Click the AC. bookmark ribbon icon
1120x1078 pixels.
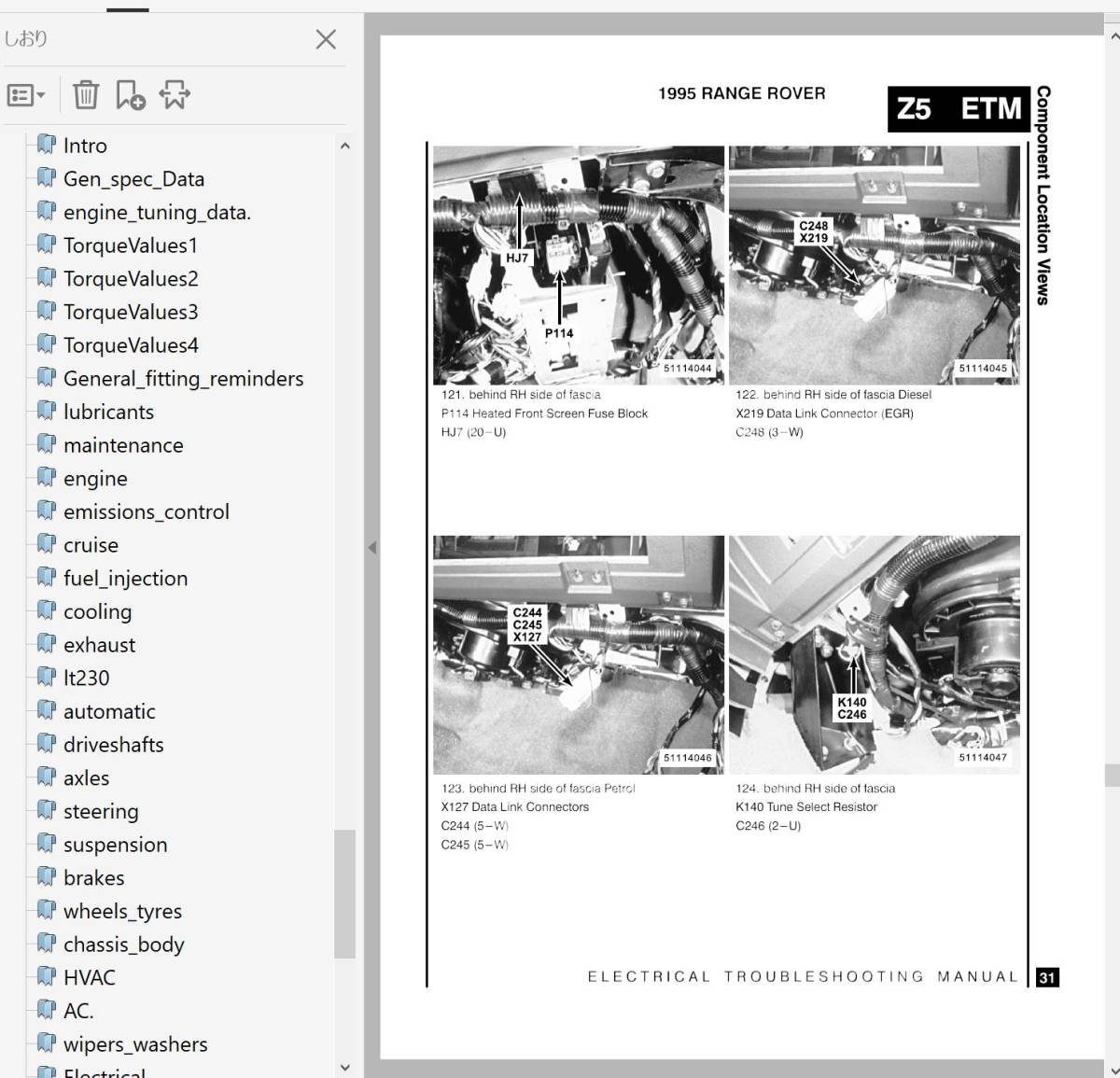click(x=46, y=1011)
